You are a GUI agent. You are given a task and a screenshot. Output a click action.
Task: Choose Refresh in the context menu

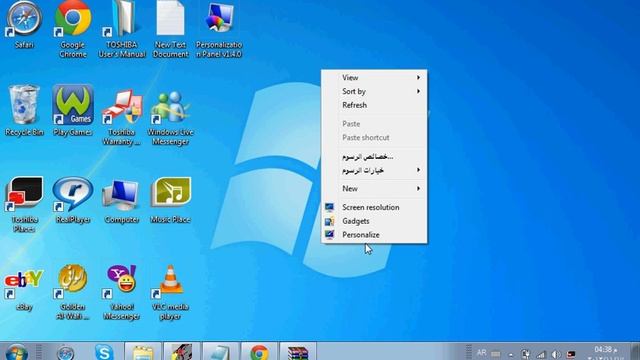click(x=374, y=105)
